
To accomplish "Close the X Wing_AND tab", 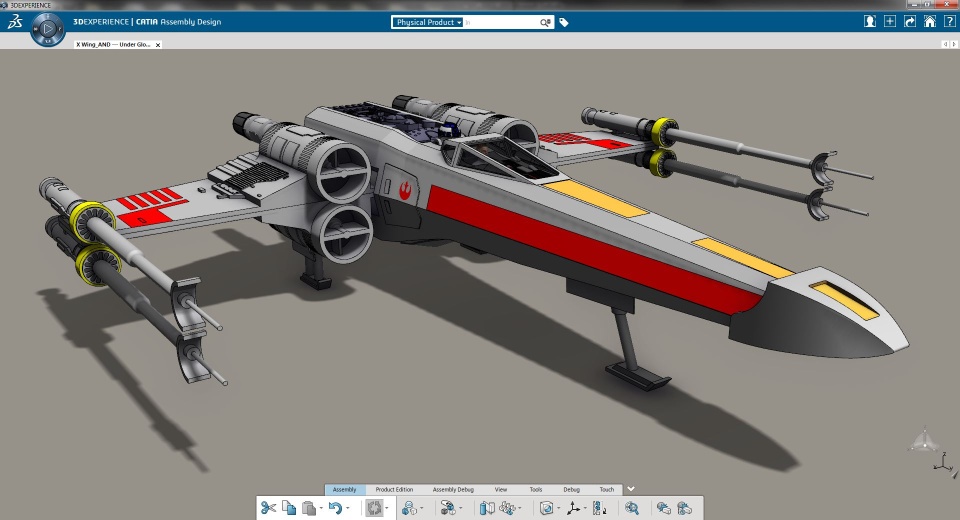I will pyautogui.click(x=158, y=45).
